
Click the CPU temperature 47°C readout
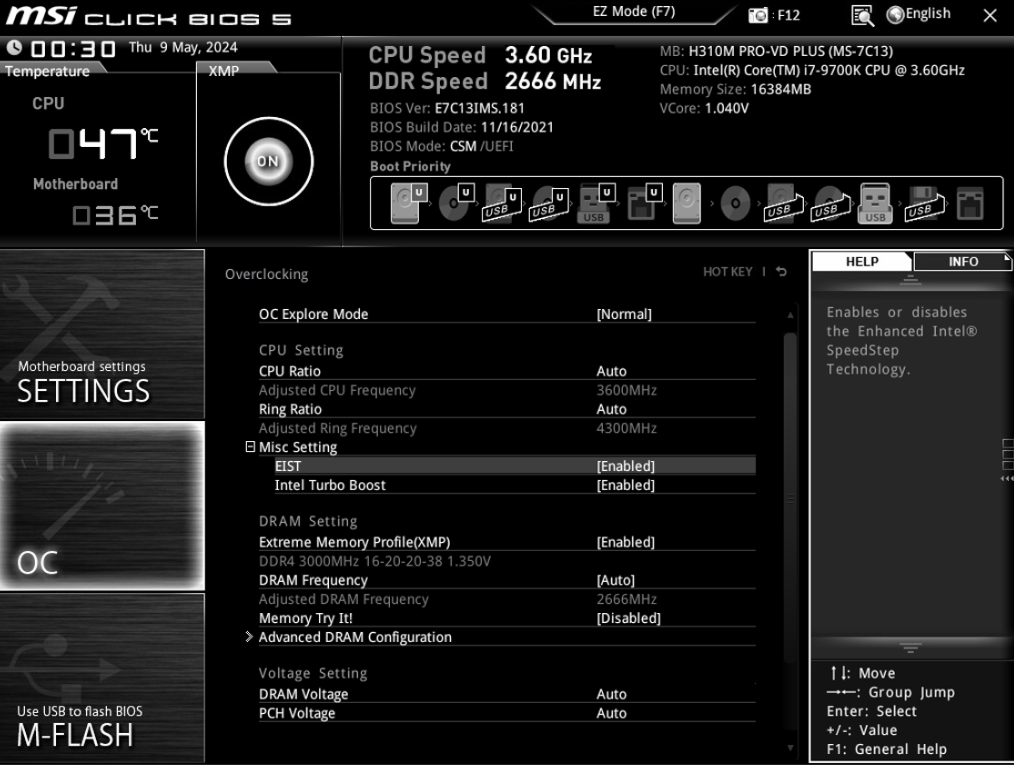(103, 143)
